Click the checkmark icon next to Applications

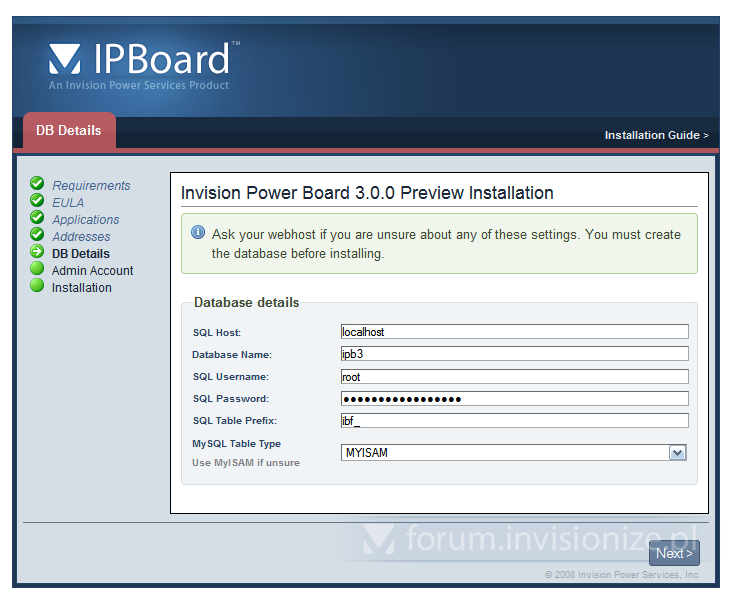[37, 218]
